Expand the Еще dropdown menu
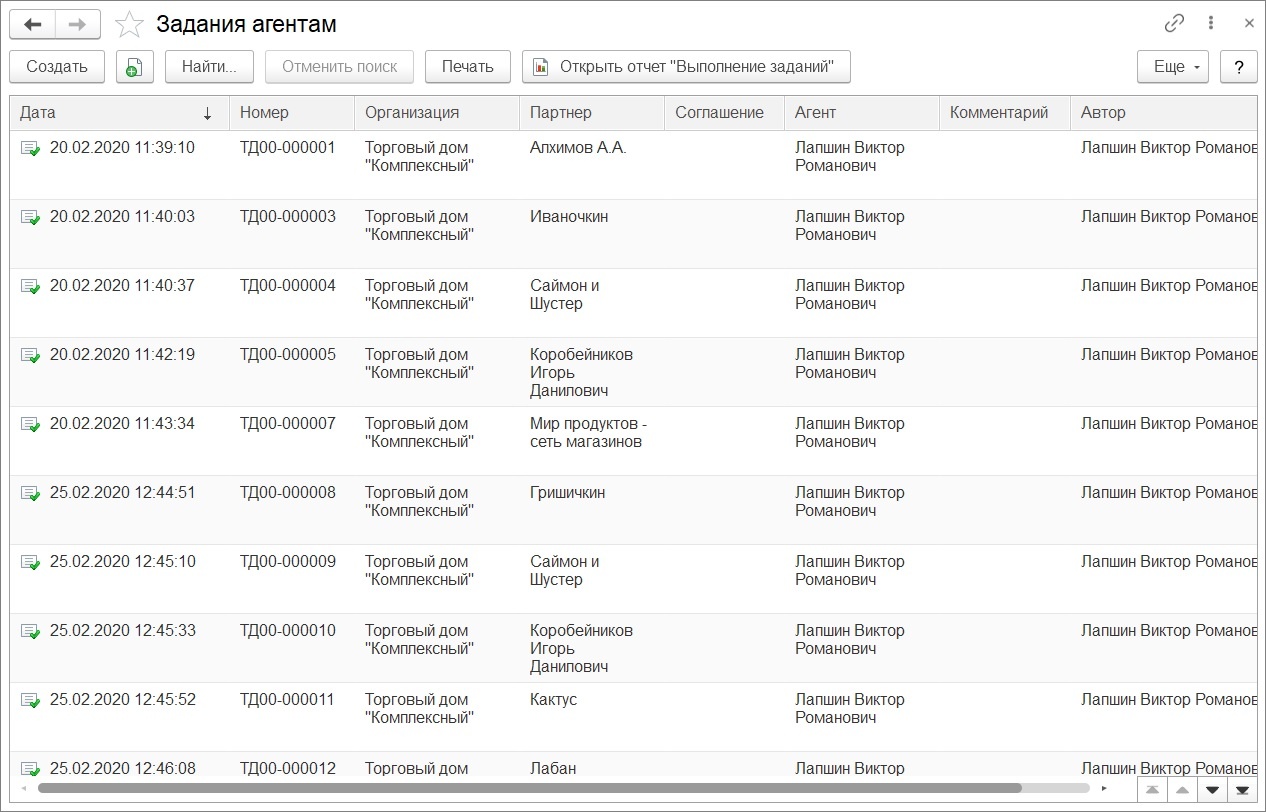 point(1173,67)
